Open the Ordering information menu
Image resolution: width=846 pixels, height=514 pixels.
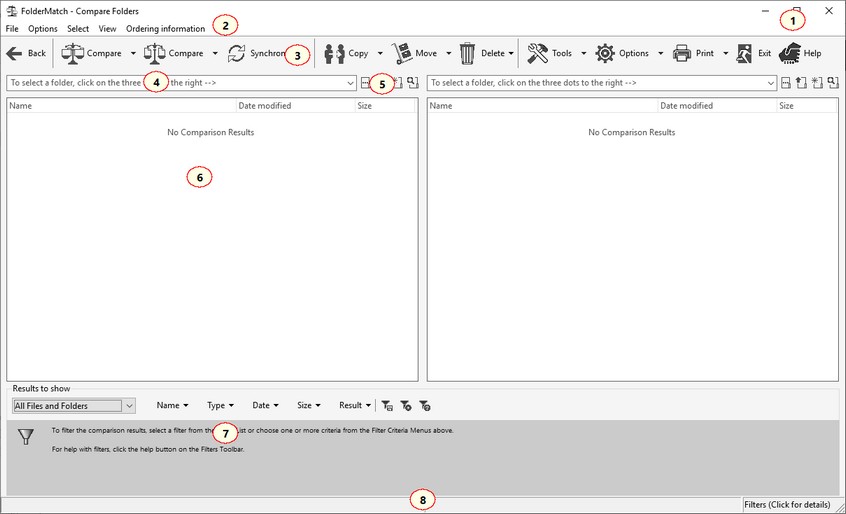coord(165,29)
